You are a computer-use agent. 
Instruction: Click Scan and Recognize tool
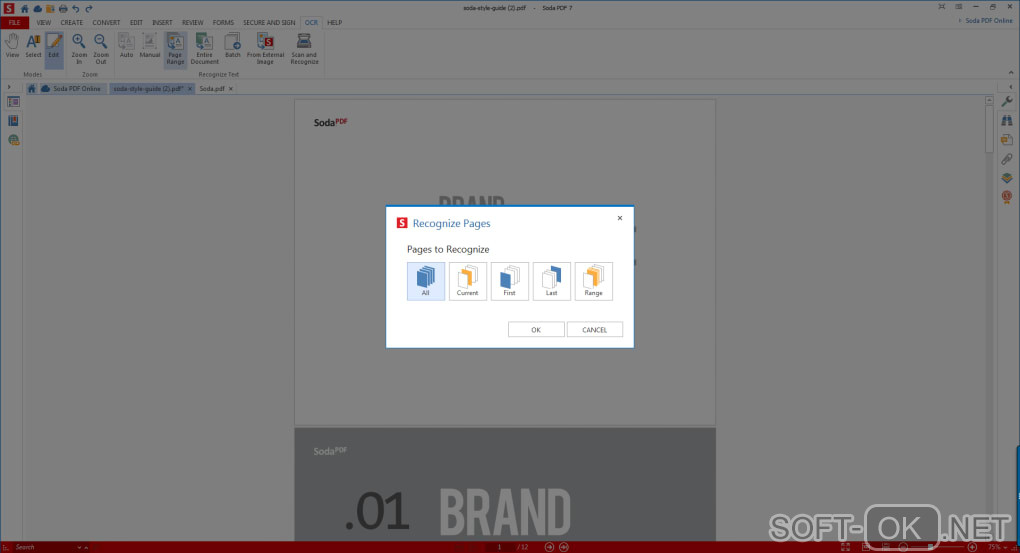tap(304, 49)
